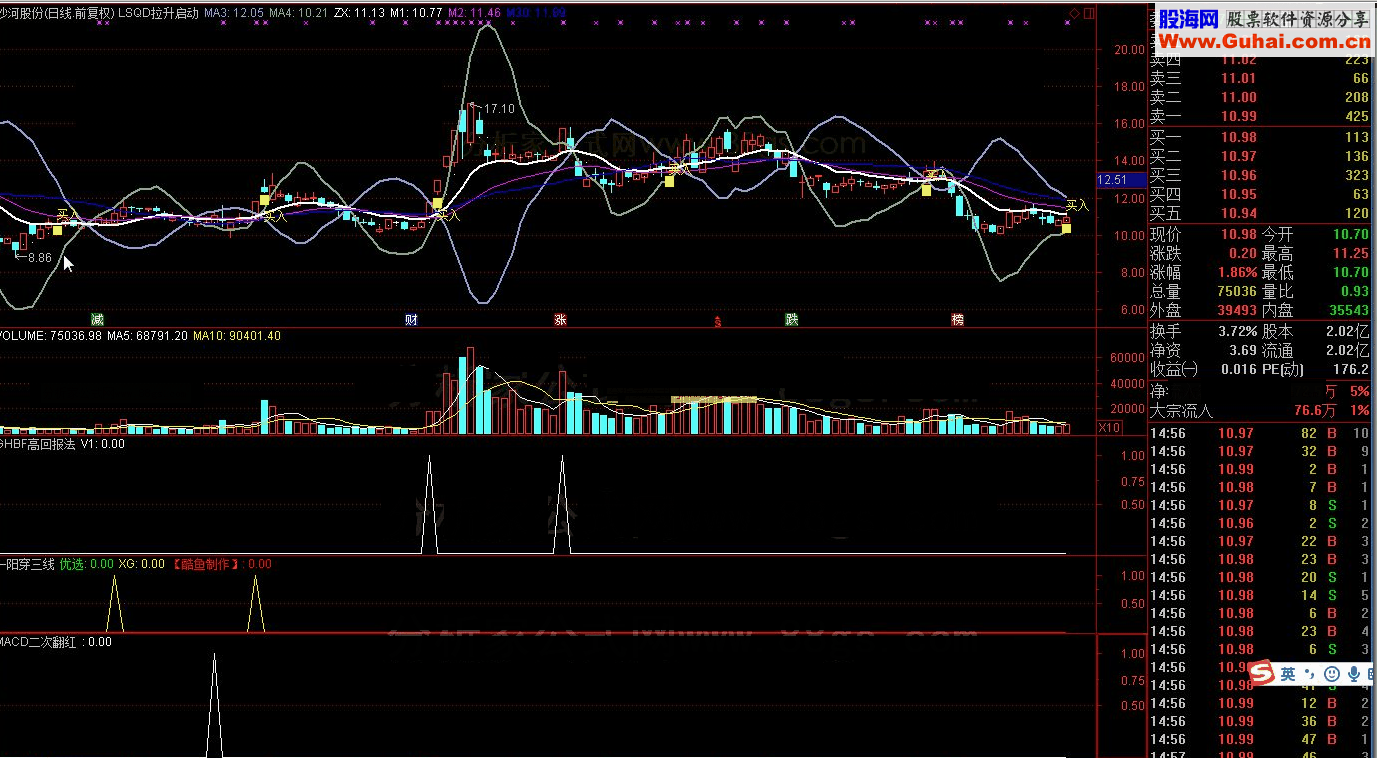Click the Guhai.com.cn website banner
The width and height of the screenshot is (1377, 758).
click(1264, 29)
